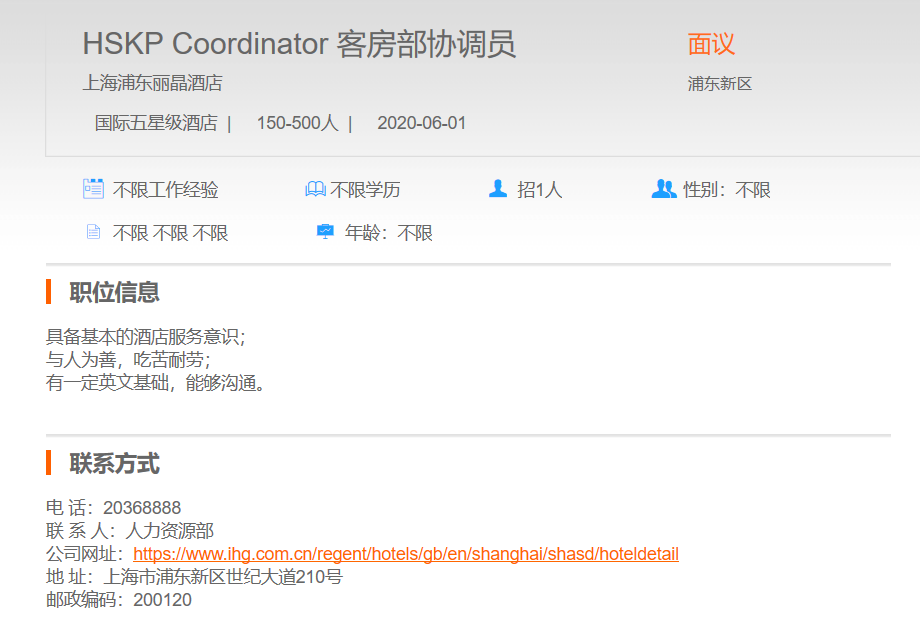Click the presentation board icon beside 年龄

click(x=325, y=232)
